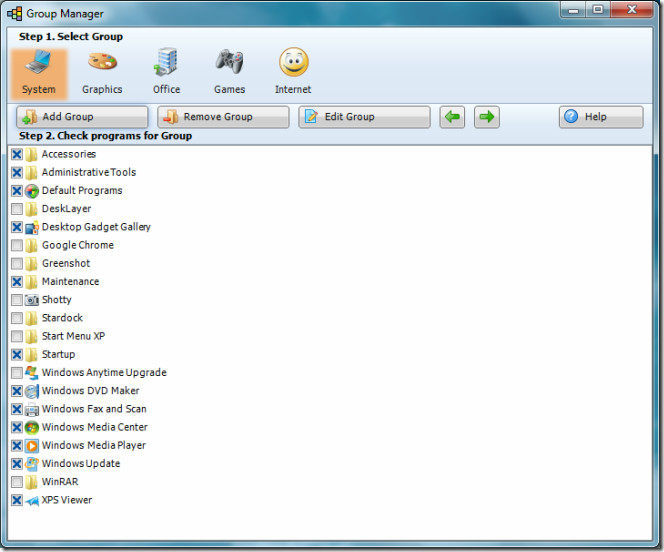
Task: Click the Windows Anytime Upgrade icon
Action: click(x=31, y=373)
